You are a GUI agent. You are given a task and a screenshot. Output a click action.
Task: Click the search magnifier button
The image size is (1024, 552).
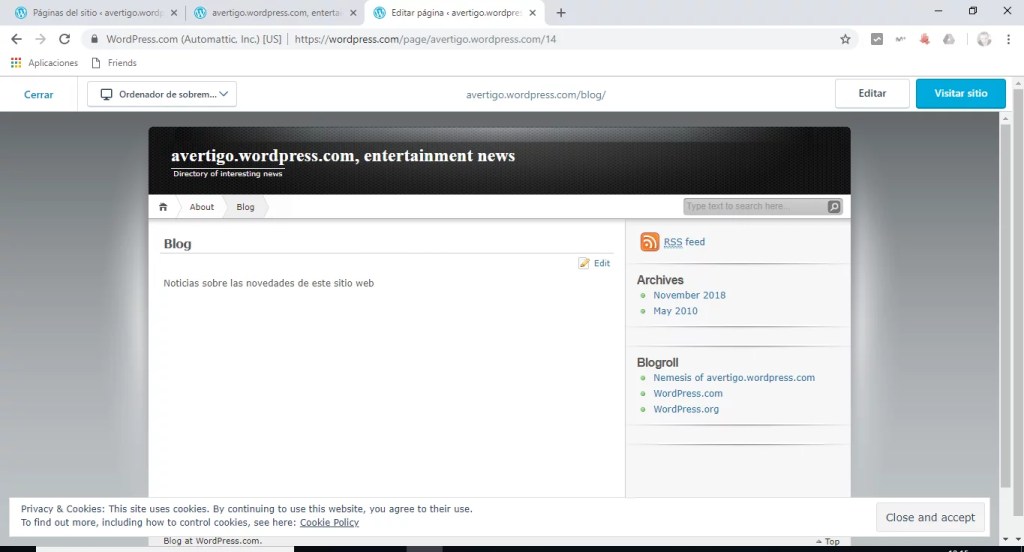pyautogui.click(x=834, y=206)
